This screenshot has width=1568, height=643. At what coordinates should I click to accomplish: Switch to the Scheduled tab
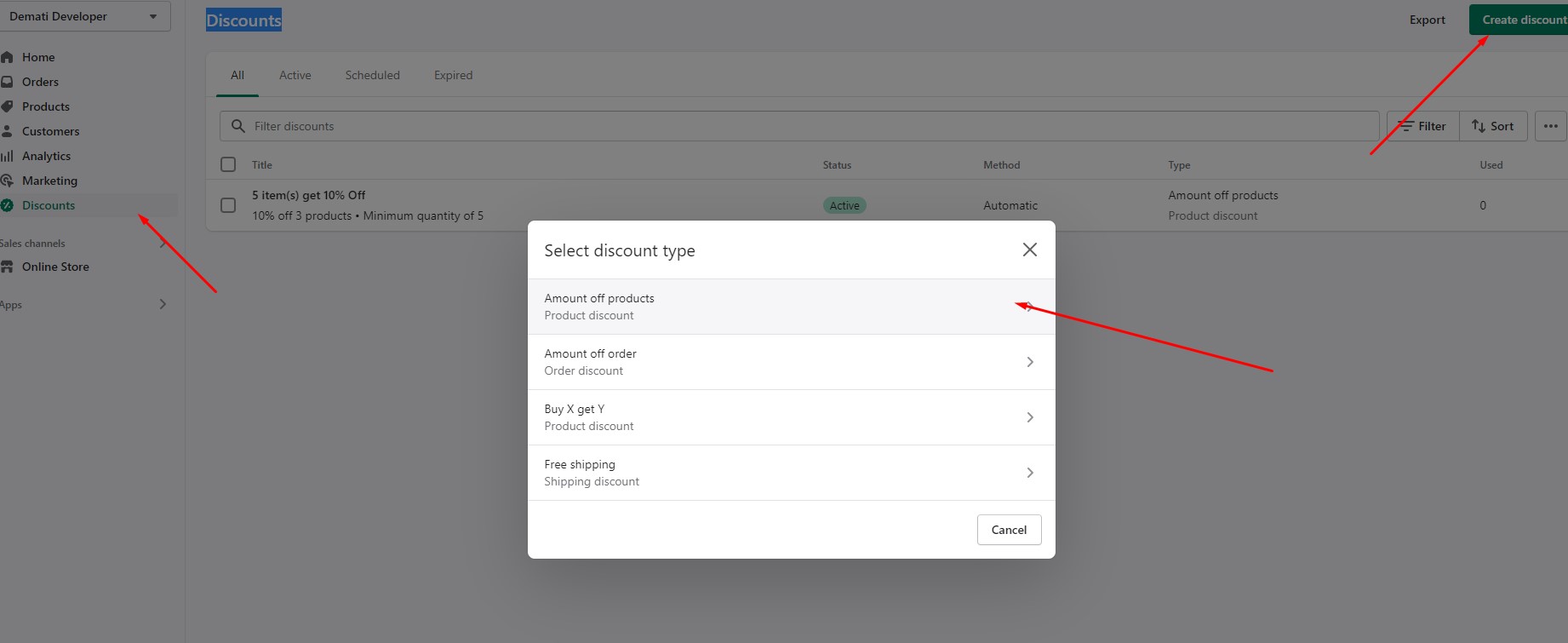373,75
